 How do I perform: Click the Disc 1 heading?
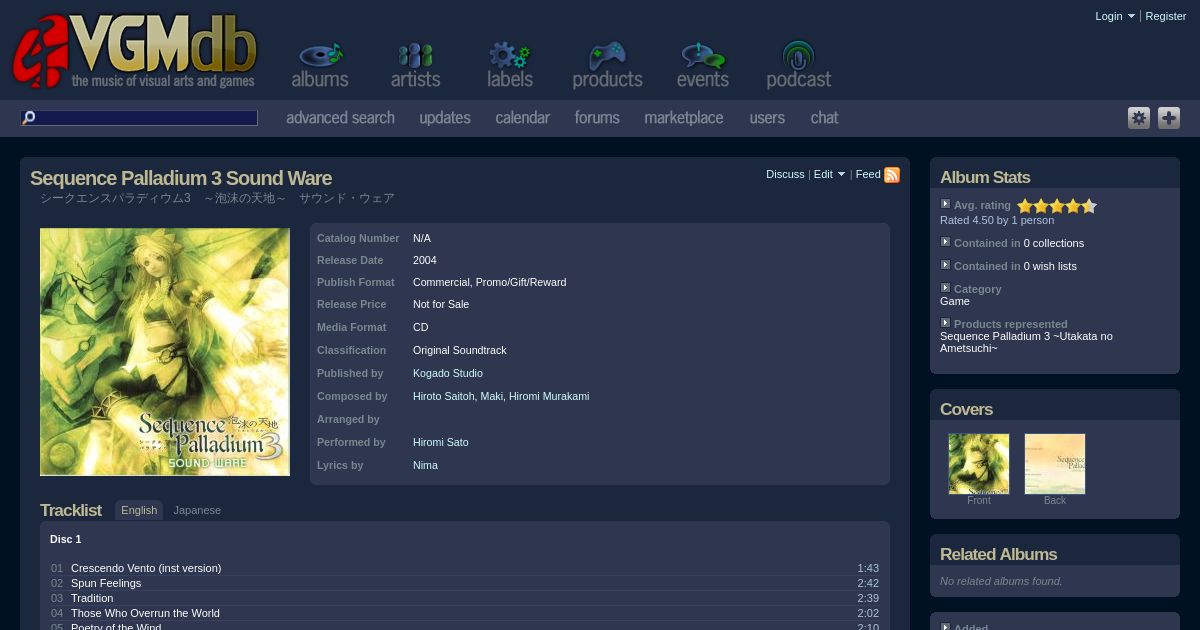coord(66,539)
